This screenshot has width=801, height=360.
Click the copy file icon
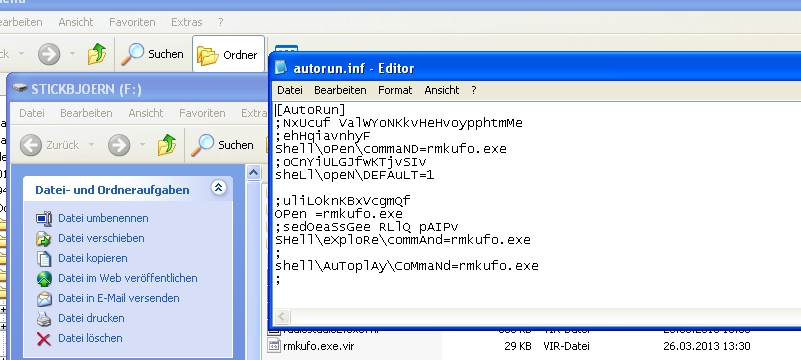pyautogui.click(x=44, y=258)
